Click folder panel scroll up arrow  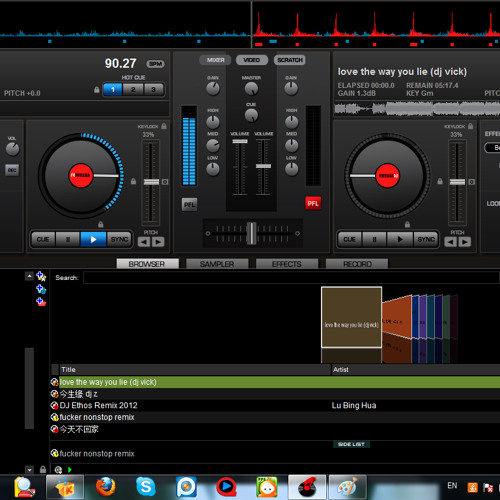coord(29,276)
